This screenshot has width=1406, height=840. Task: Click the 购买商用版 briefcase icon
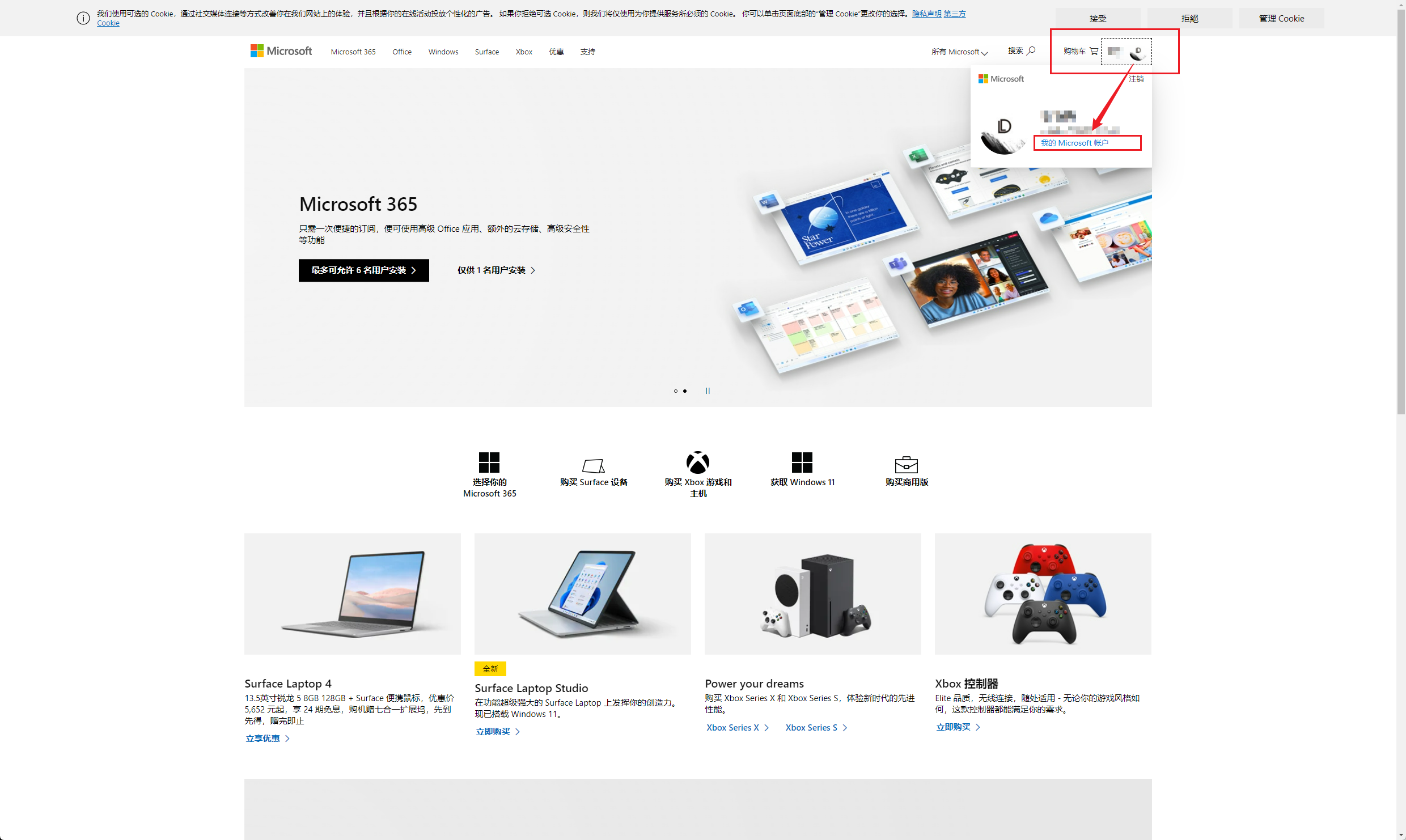[906, 465]
